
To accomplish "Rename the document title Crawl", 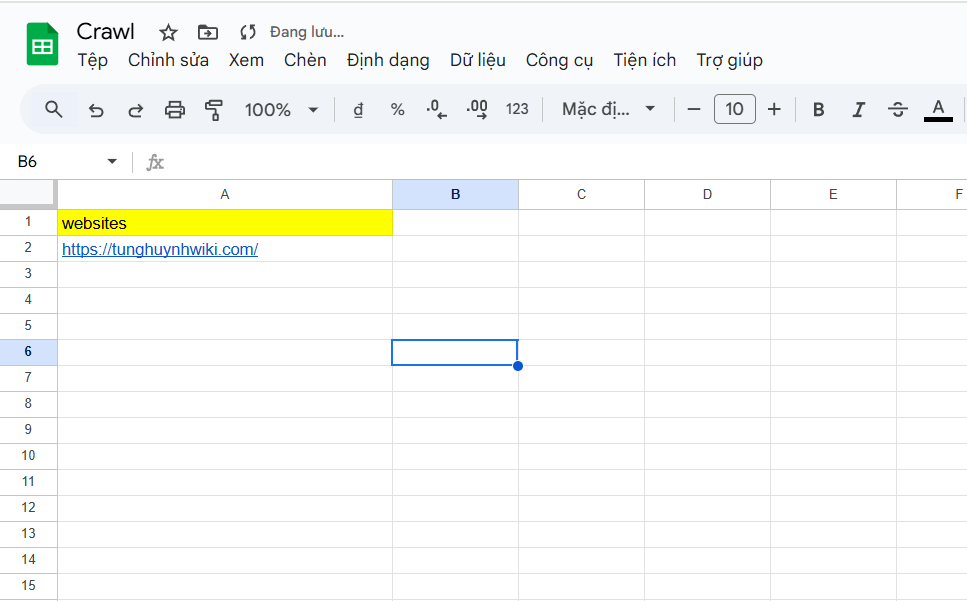I will point(105,31).
